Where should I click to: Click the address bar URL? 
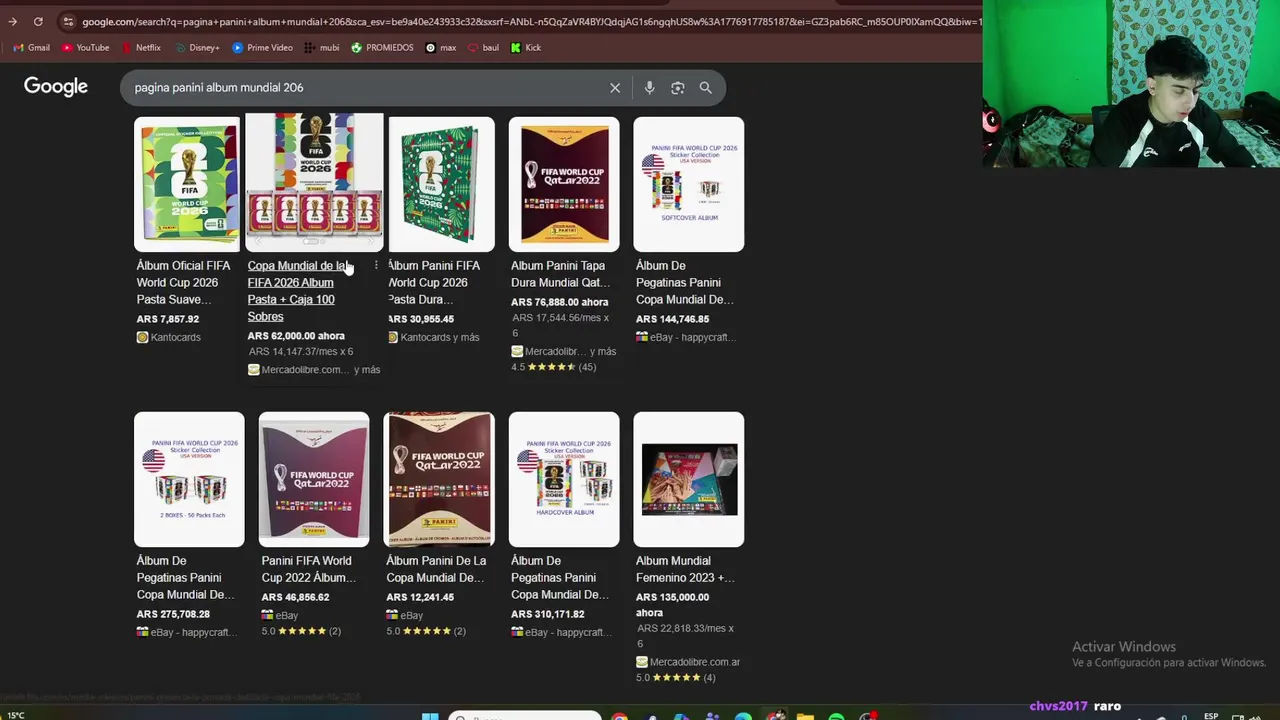530,21
